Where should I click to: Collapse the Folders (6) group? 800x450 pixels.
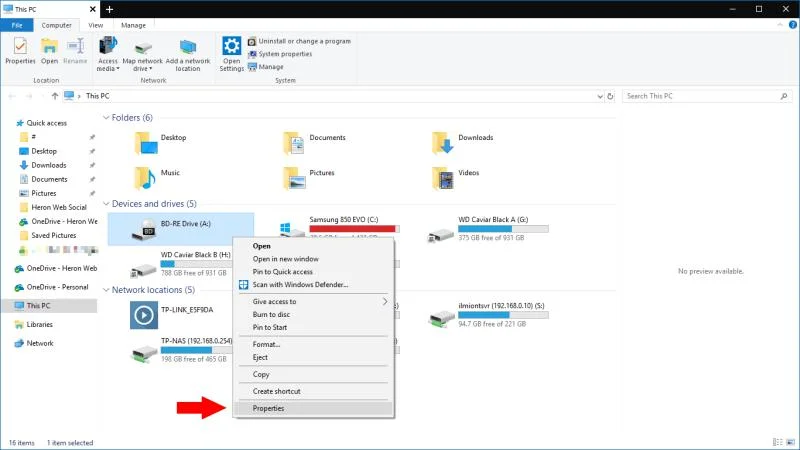[106, 118]
